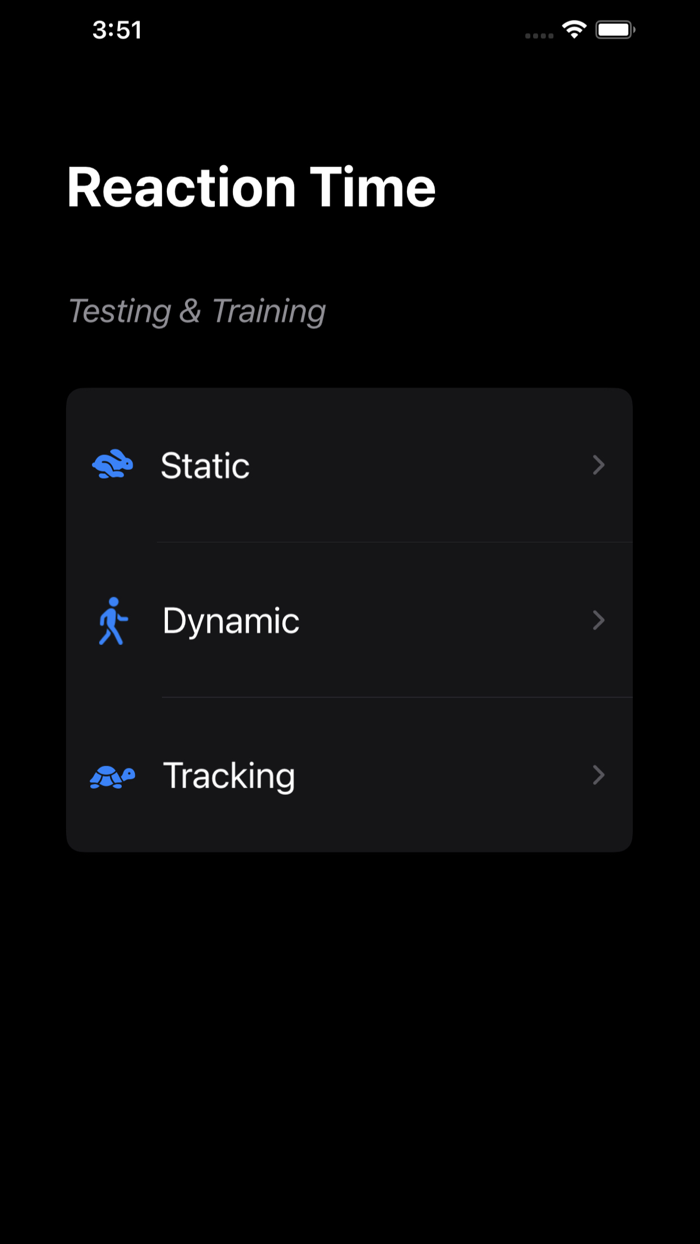The height and width of the screenshot is (1244, 700).
Task: Click the Reaction Time title
Action: click(251, 186)
